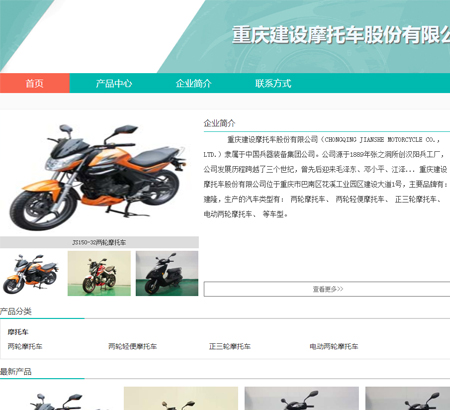Open the fourth latest product image
This screenshot has width=450, height=410.
(408, 398)
